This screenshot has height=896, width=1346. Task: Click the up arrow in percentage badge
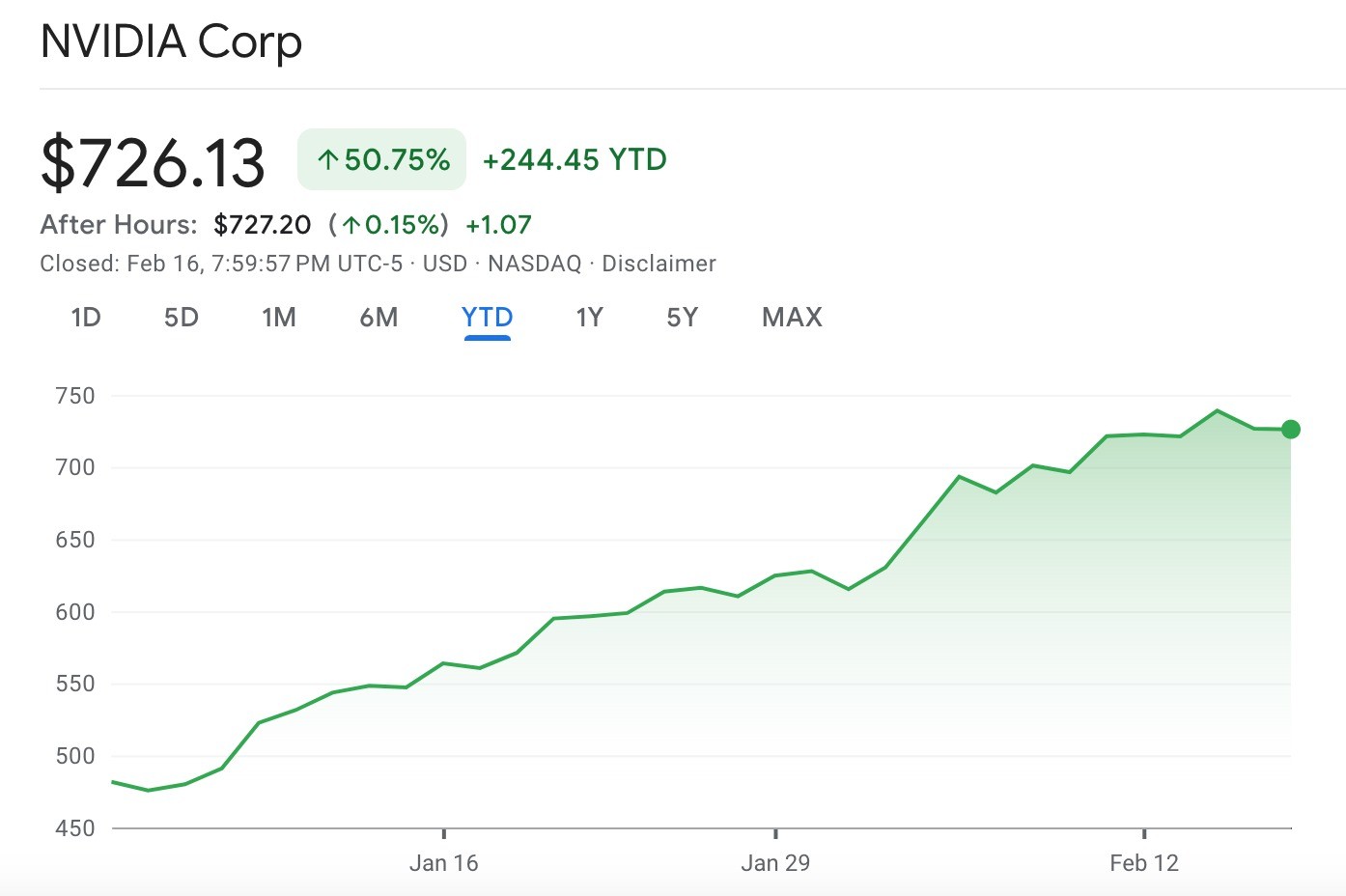click(328, 160)
